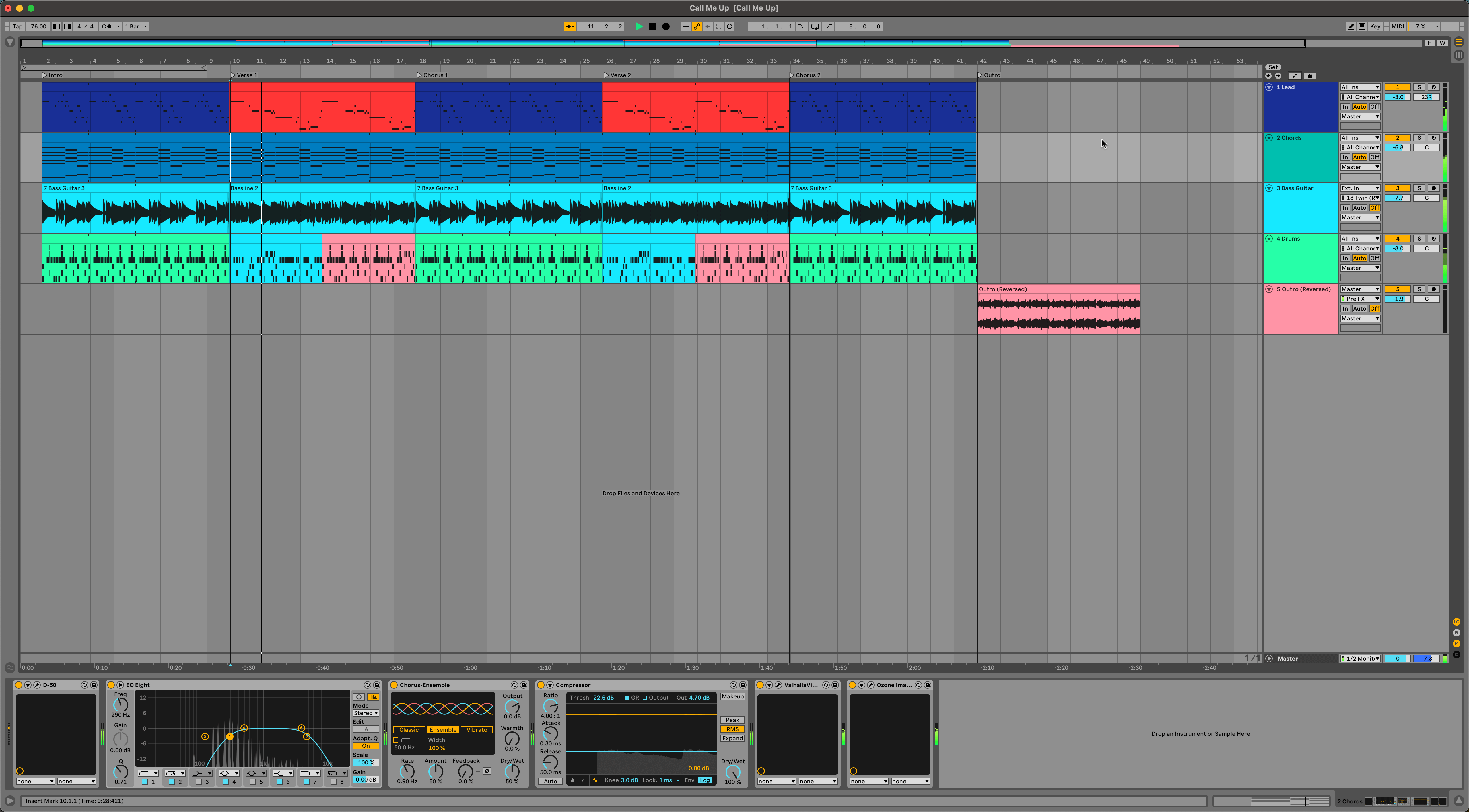
Task: Select the Classic mode tab in Chorus-Ensemble
Action: click(409, 729)
